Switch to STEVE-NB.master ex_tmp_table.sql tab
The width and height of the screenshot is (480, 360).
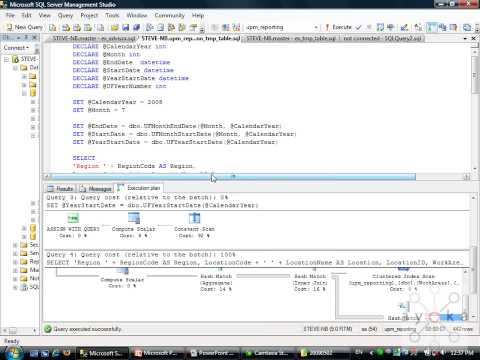pyautogui.click(x=291, y=38)
